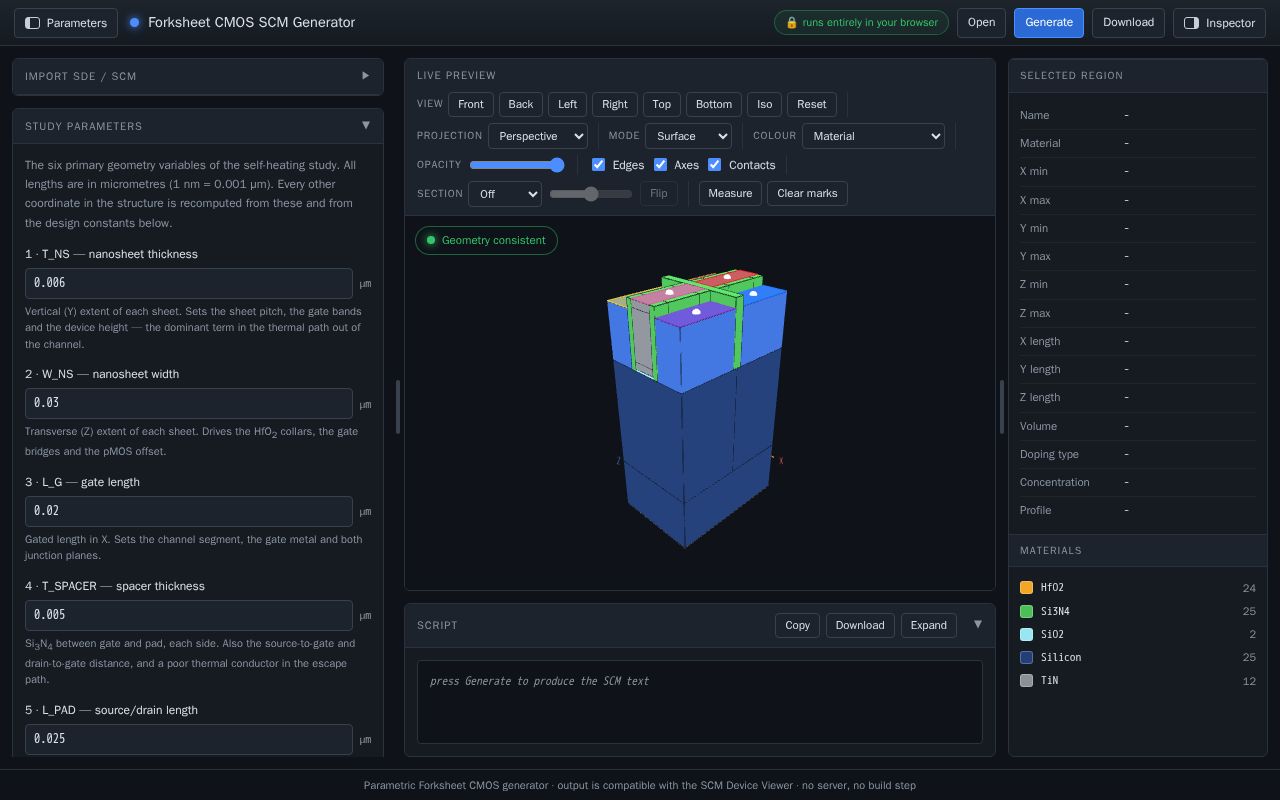Click the green Geometry consistent indicator
This screenshot has width=1280, height=800.
(486, 240)
